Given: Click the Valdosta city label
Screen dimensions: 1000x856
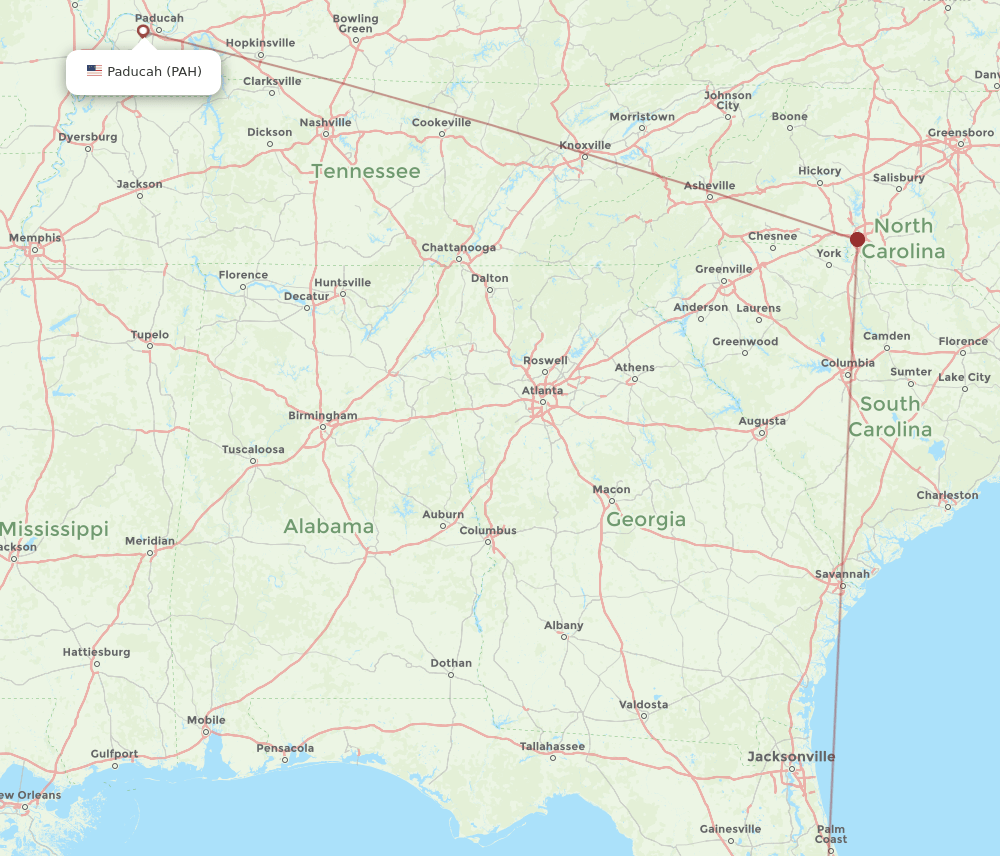Looking at the screenshot, I should (643, 704).
